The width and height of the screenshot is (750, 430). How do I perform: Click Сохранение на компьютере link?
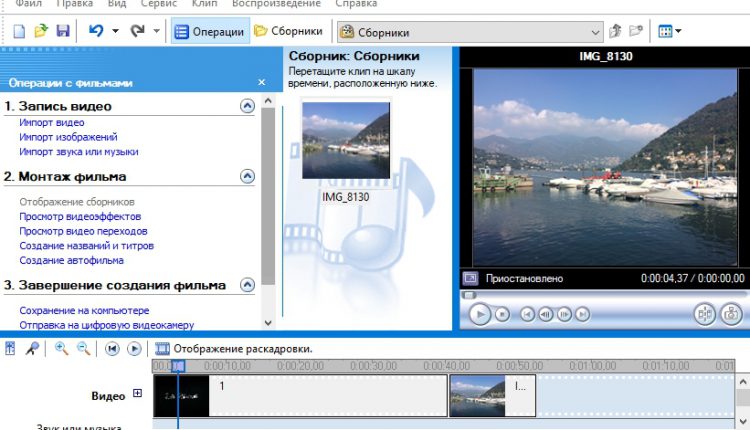coord(84,310)
